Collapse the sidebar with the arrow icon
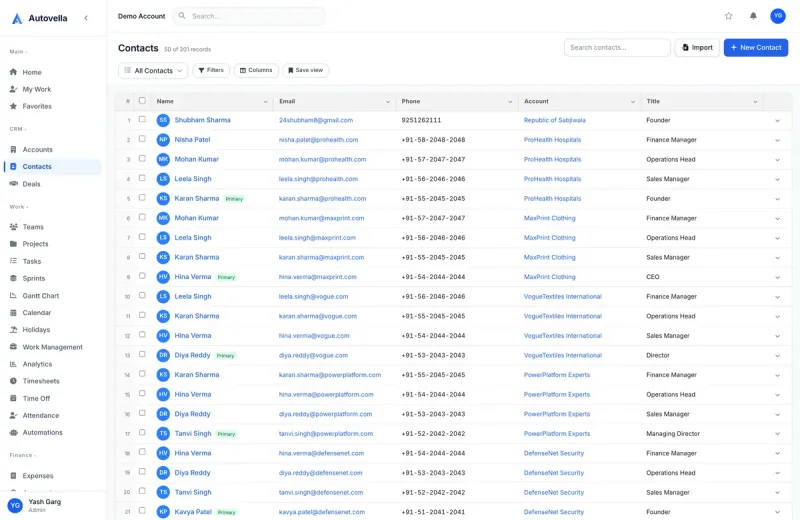 (86, 18)
